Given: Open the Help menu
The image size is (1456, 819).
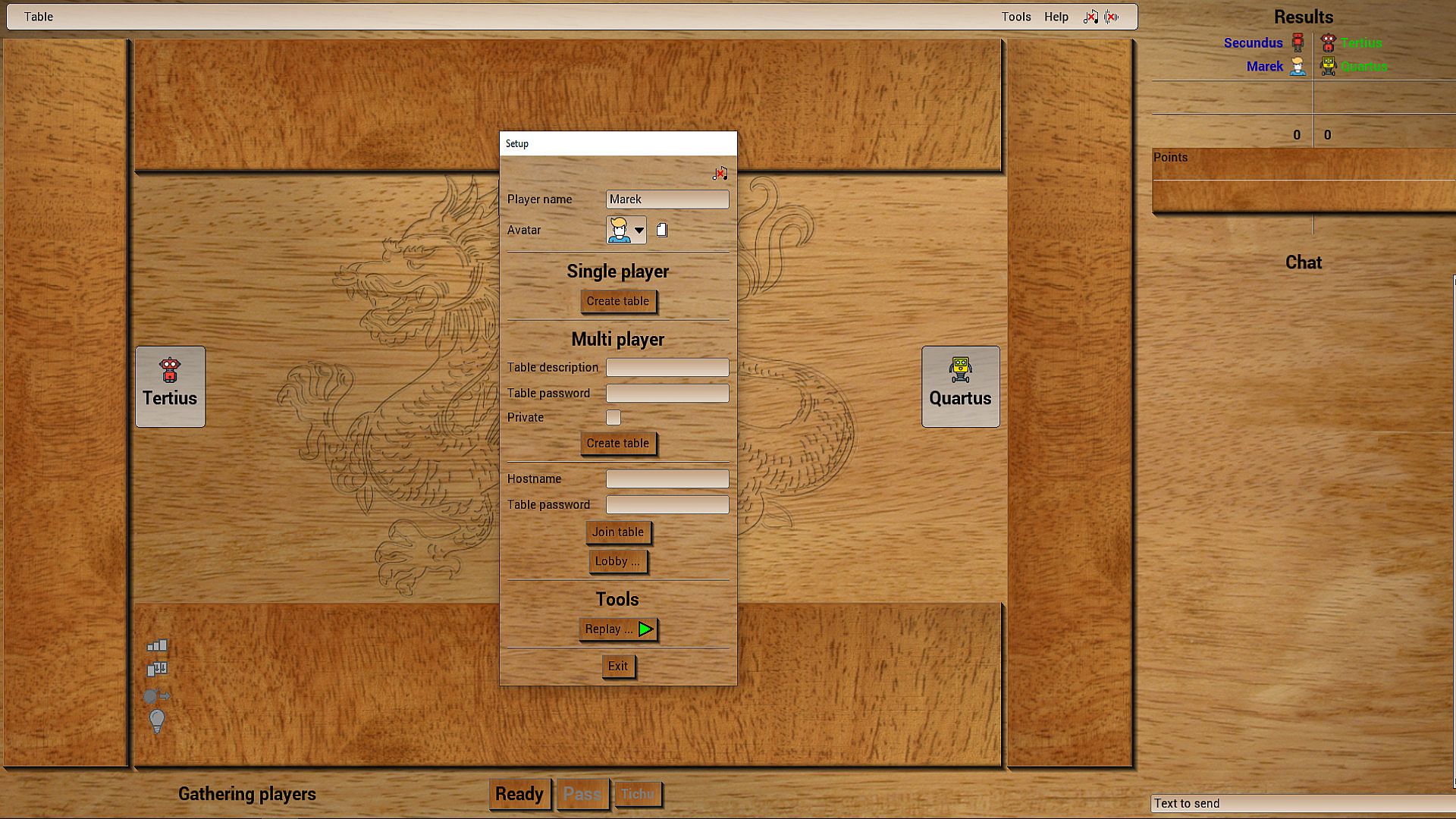Looking at the screenshot, I should 1056,17.
